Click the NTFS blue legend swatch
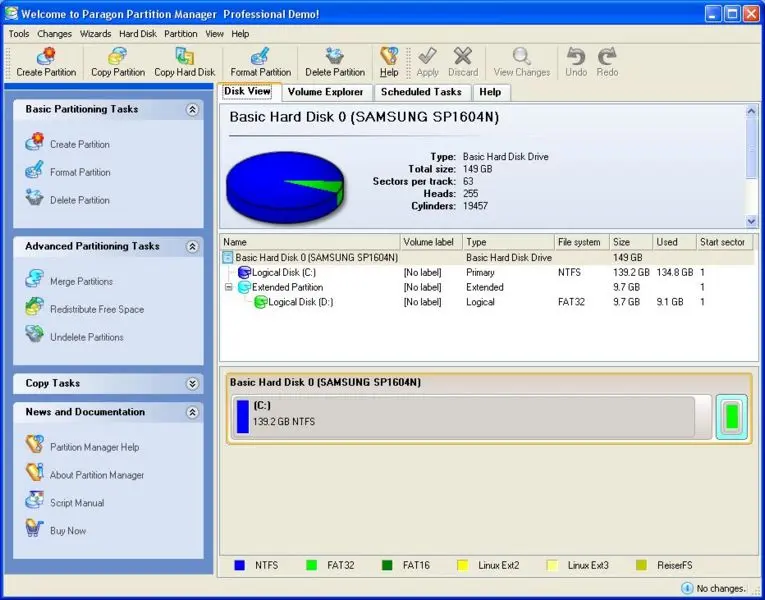The width and height of the screenshot is (765, 600). pos(239,565)
